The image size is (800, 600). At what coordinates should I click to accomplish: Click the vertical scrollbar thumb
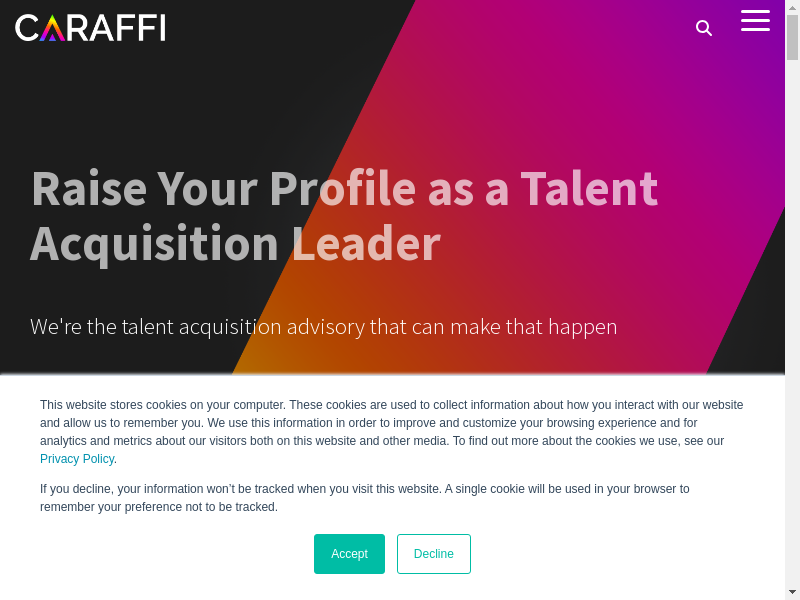click(792, 37)
